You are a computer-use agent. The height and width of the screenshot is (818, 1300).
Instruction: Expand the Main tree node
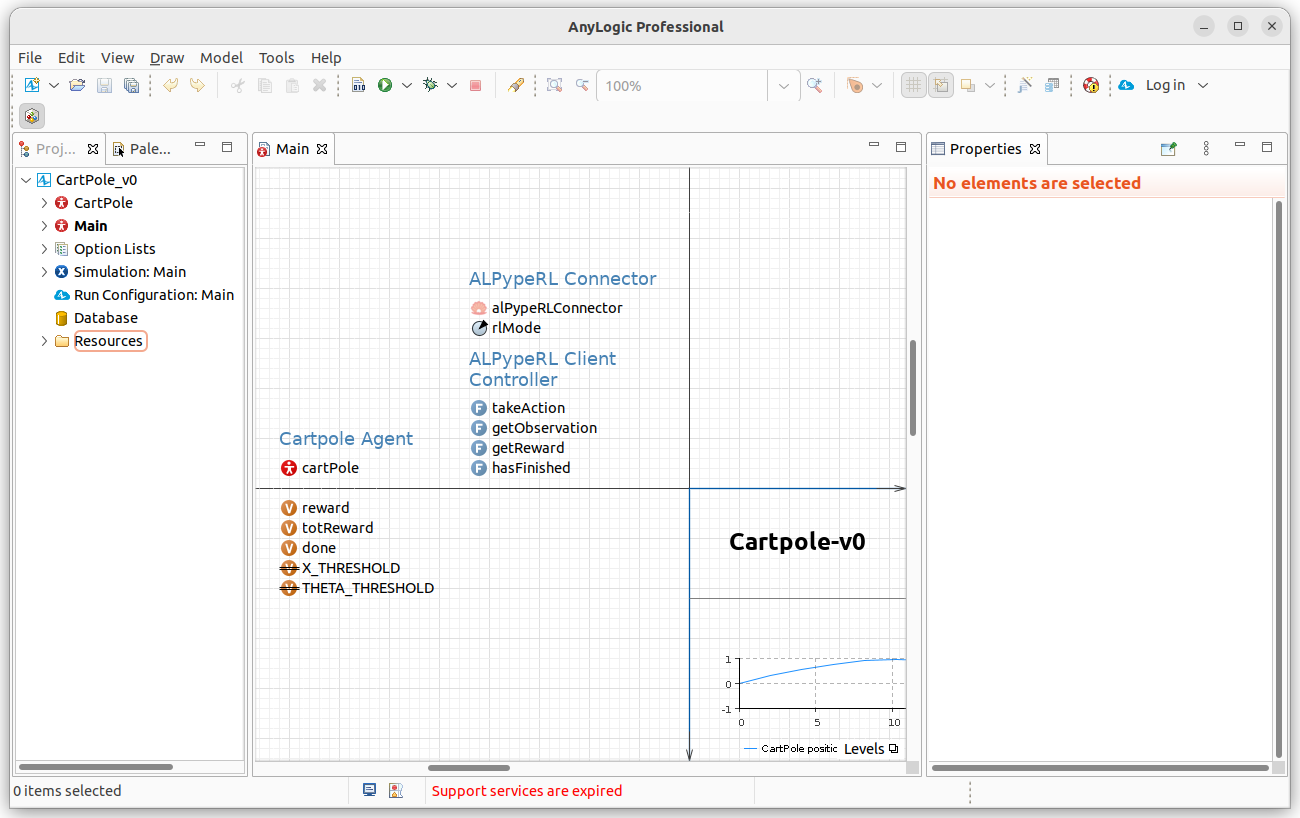point(44,226)
